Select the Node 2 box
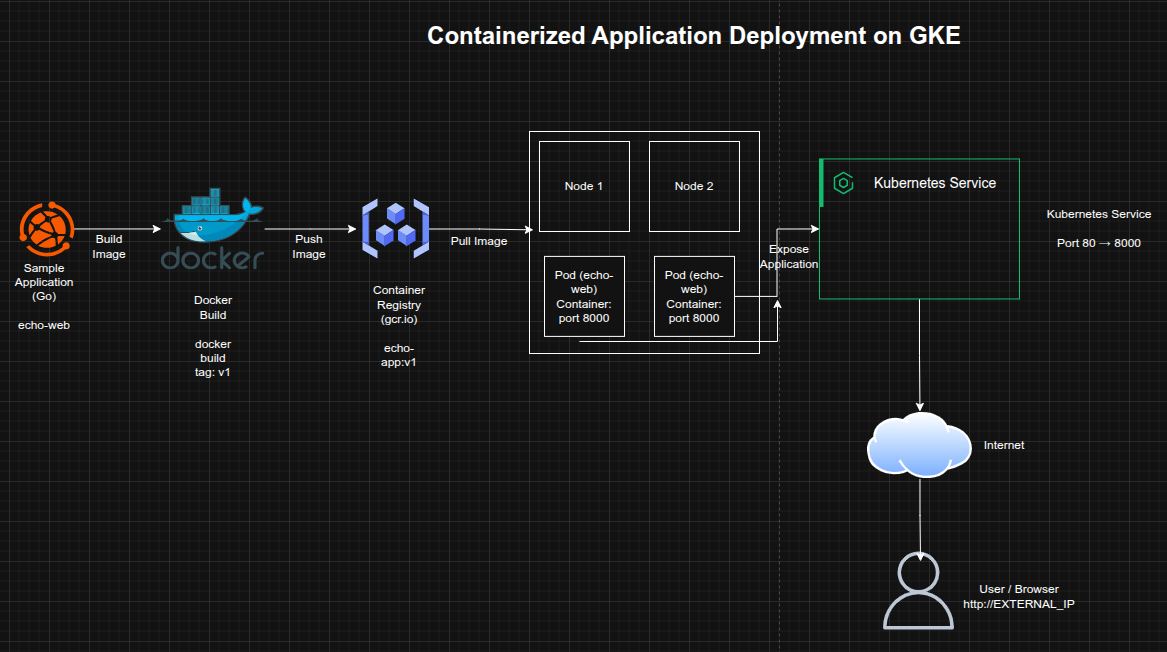The width and height of the screenshot is (1167, 652). point(694,186)
